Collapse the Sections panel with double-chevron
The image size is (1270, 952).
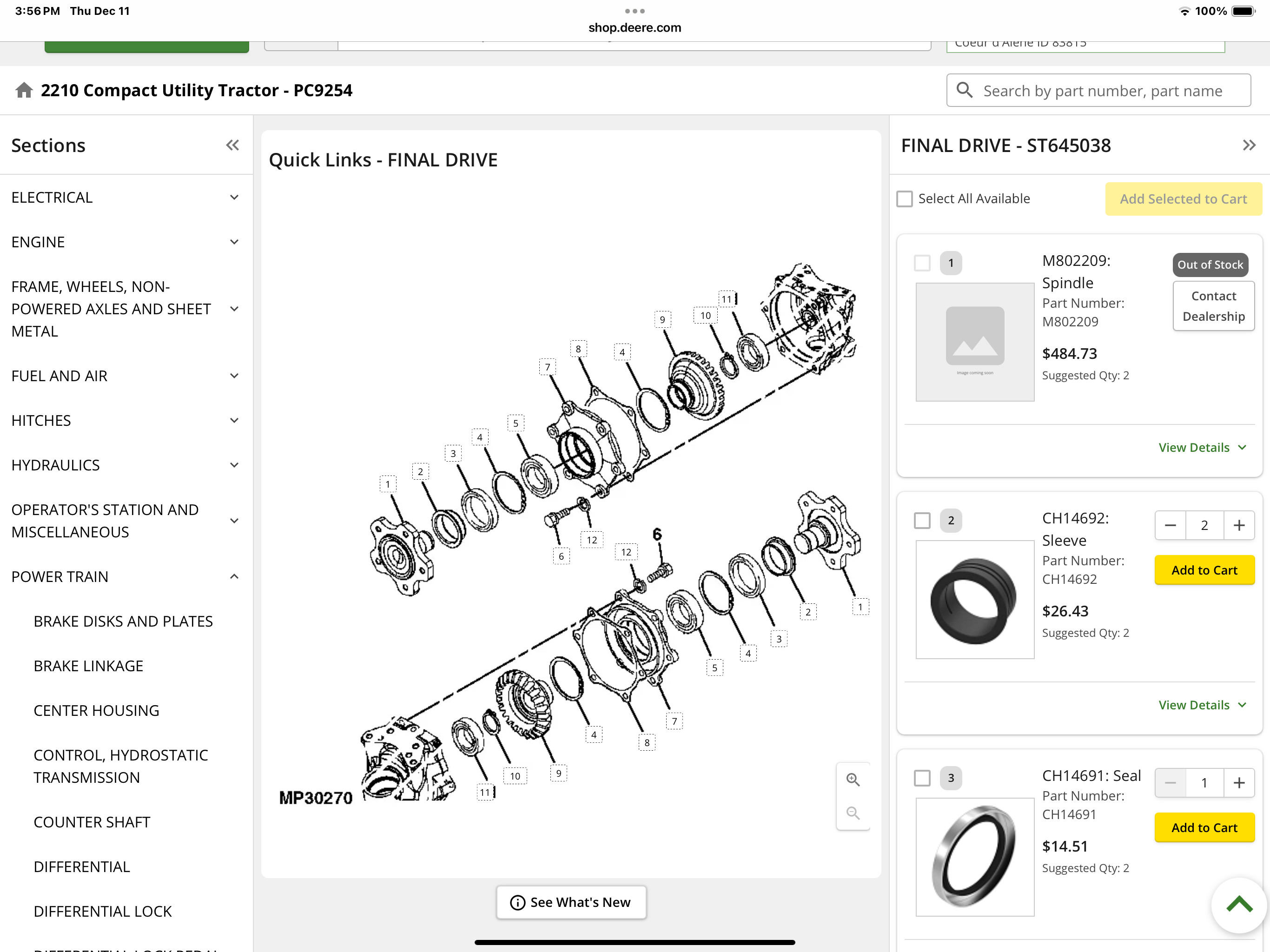pos(232,145)
